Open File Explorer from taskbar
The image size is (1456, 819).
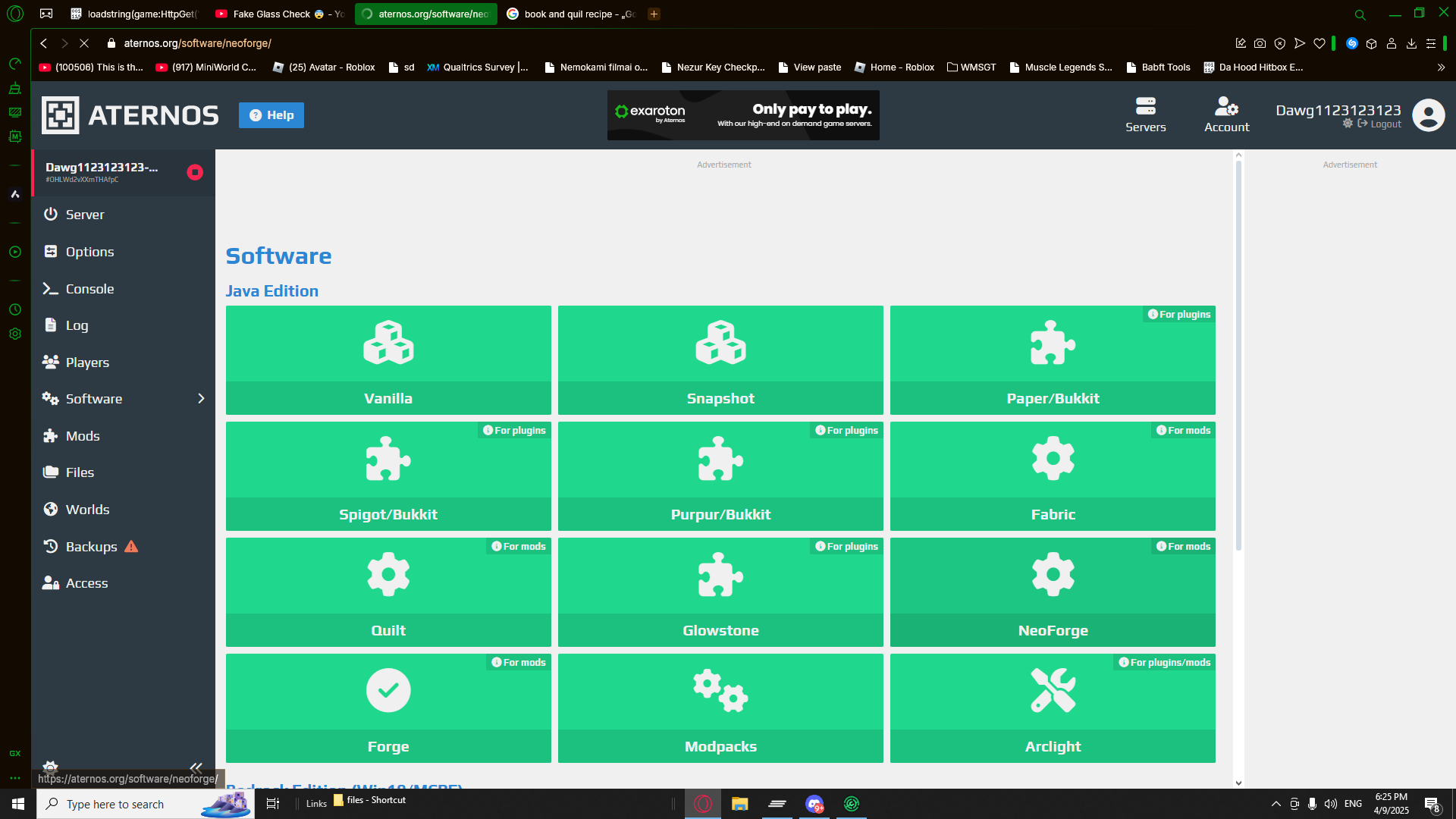(x=739, y=804)
